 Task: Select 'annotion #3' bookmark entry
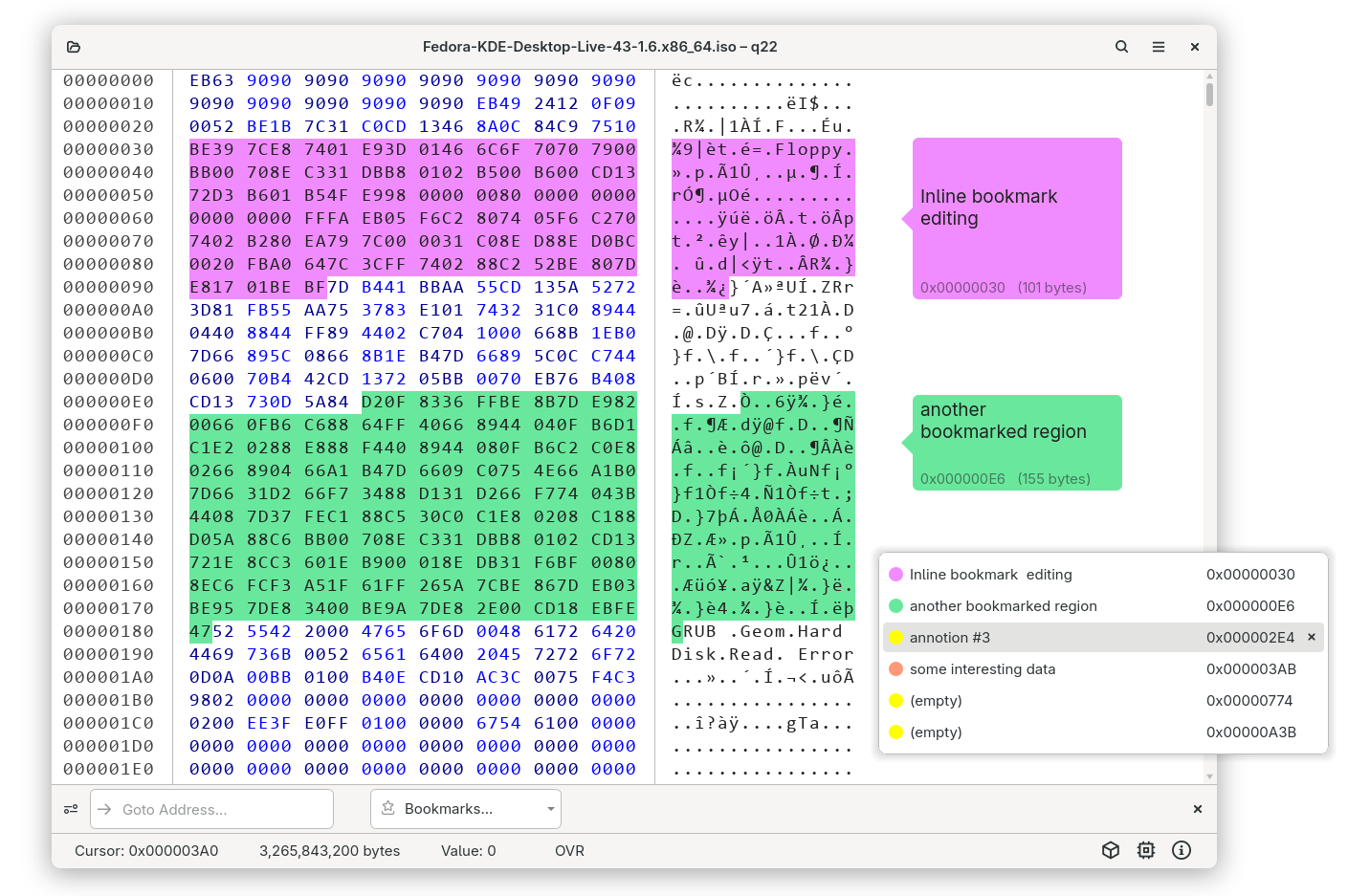1103,638
